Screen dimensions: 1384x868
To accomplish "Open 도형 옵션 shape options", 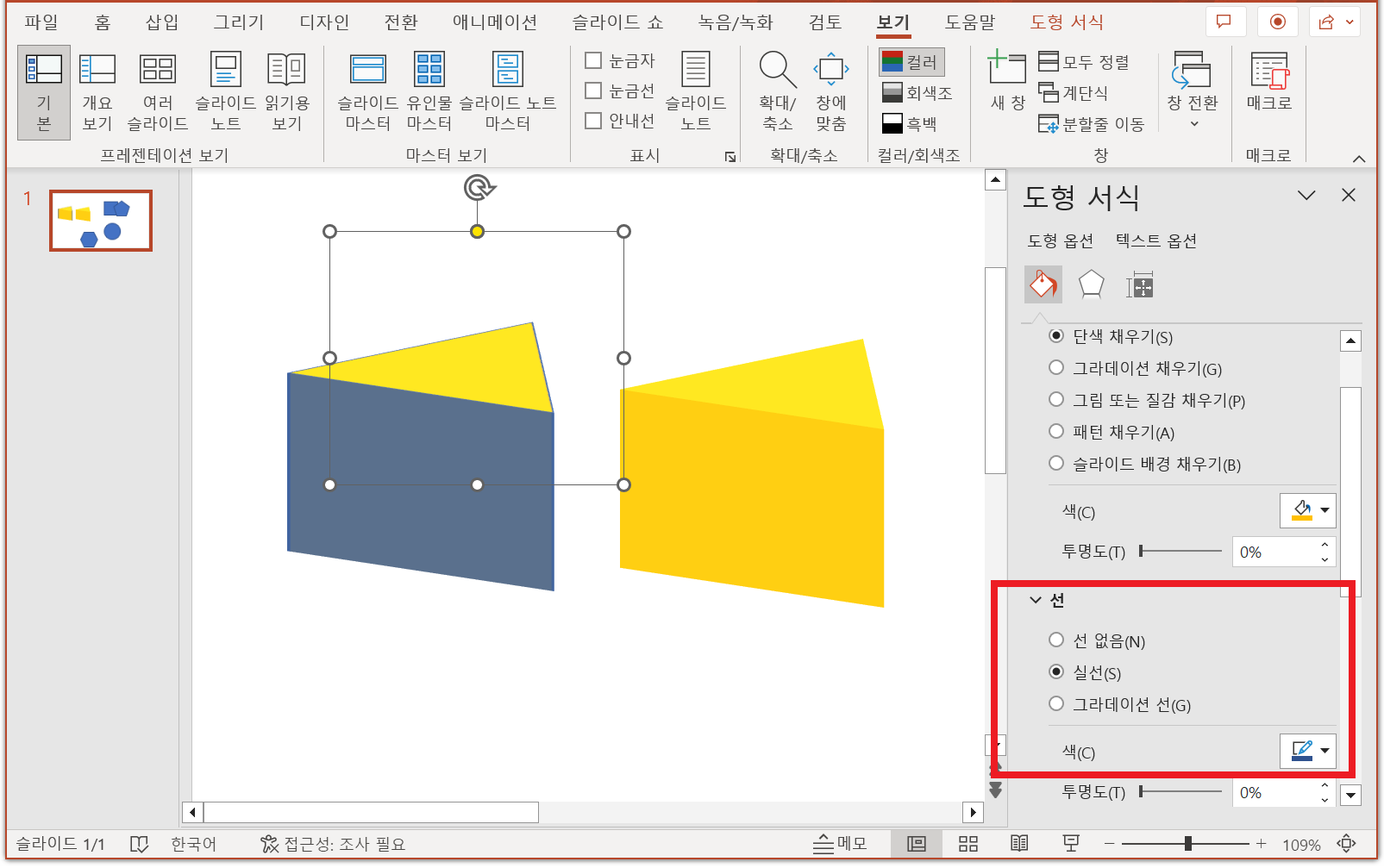I will 1061,240.
